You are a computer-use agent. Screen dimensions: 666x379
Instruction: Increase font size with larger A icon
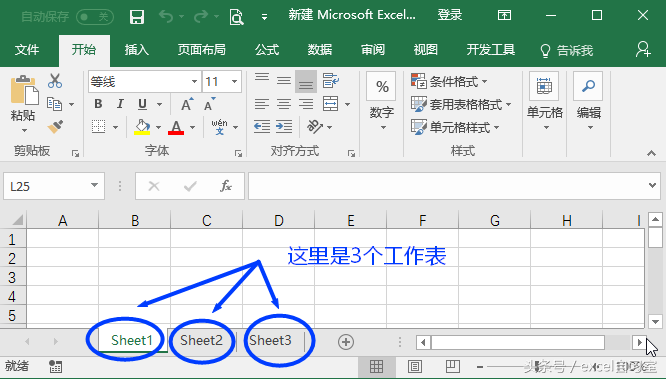click(x=186, y=104)
